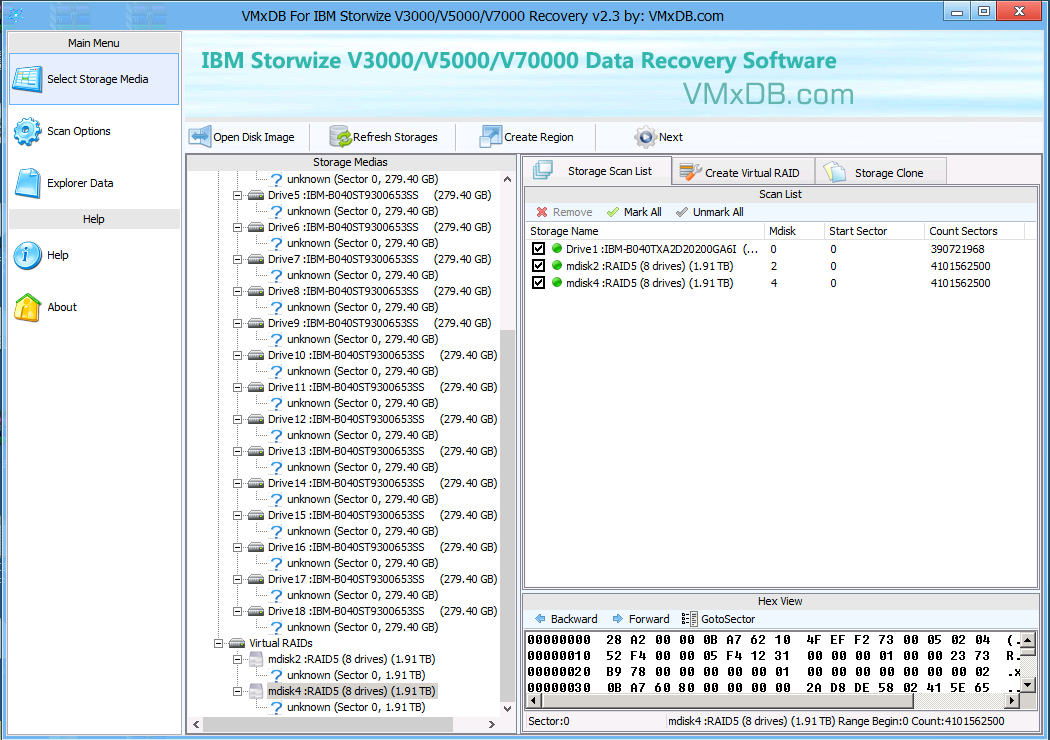Image resolution: width=1050 pixels, height=740 pixels.
Task: Switch to Storage Scan List tab
Action: (597, 171)
